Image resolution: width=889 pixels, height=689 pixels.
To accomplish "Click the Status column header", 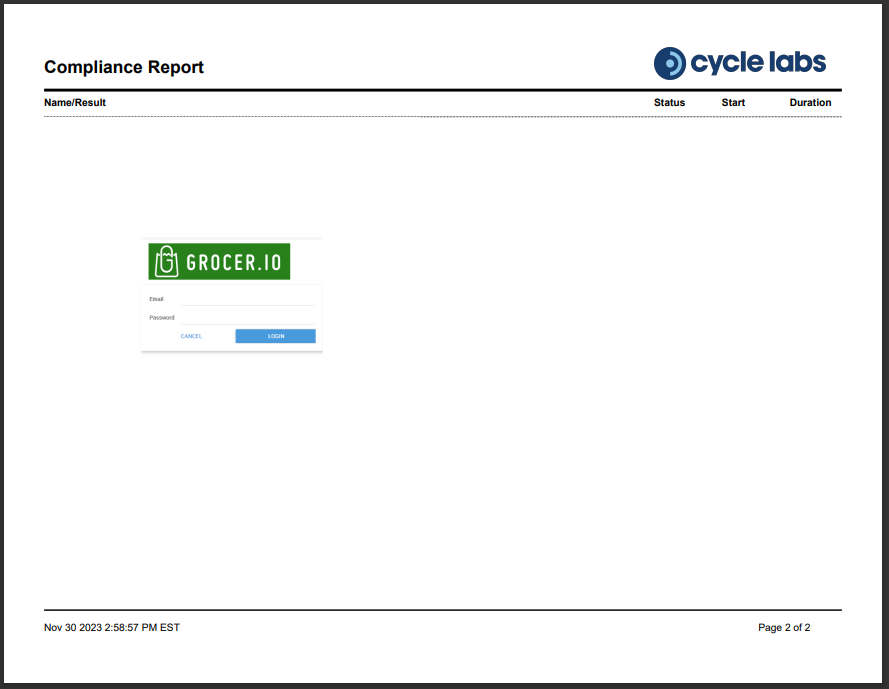I will 669,102.
